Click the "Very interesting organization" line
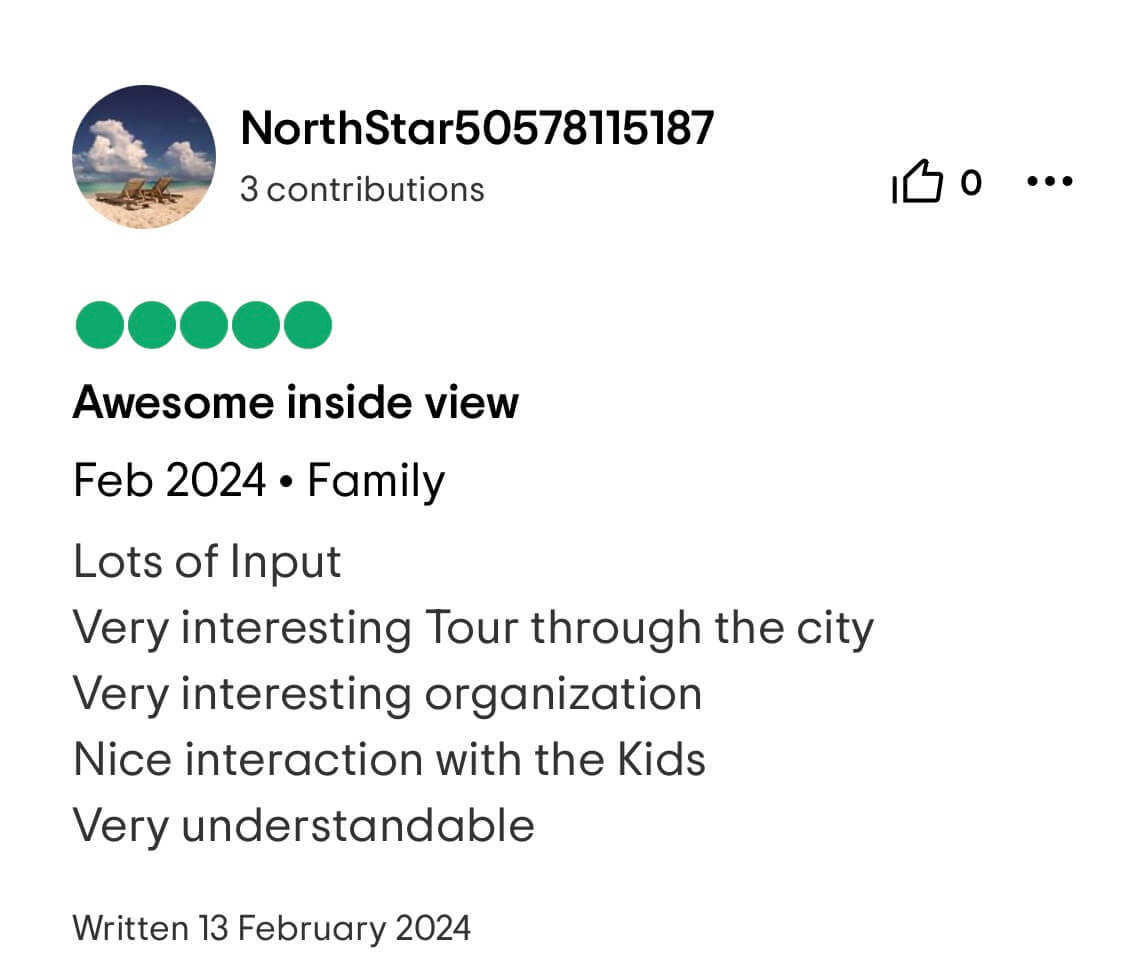Viewport: 1147px width, 965px height. 387,694
